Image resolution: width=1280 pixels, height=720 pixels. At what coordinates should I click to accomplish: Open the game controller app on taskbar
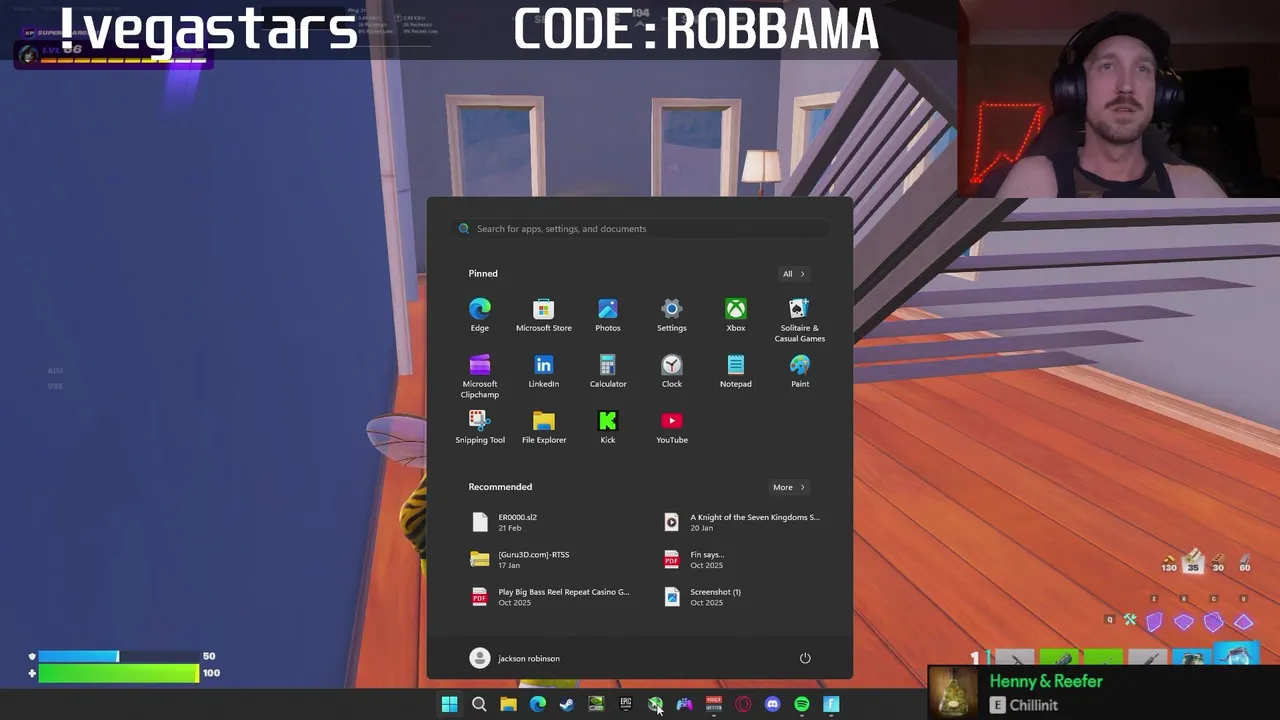coord(684,704)
